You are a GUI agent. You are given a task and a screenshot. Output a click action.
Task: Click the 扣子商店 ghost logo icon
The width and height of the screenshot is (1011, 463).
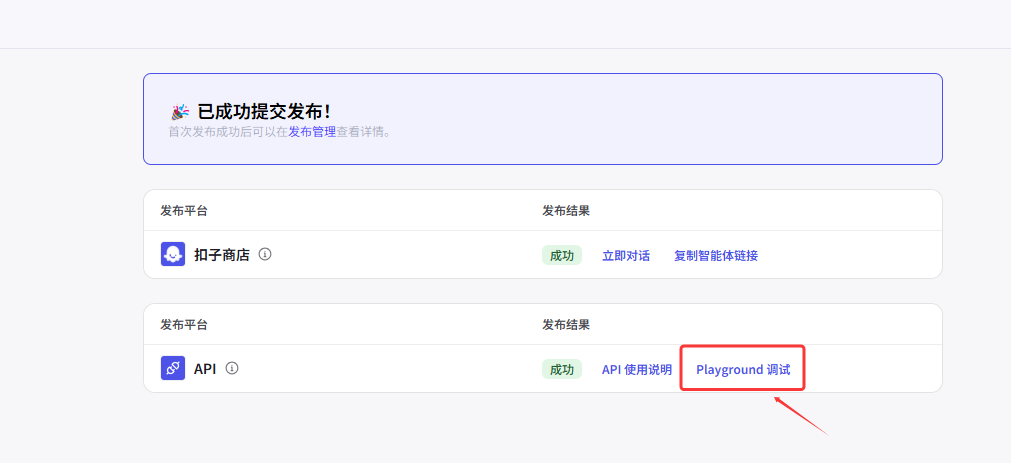tap(173, 255)
